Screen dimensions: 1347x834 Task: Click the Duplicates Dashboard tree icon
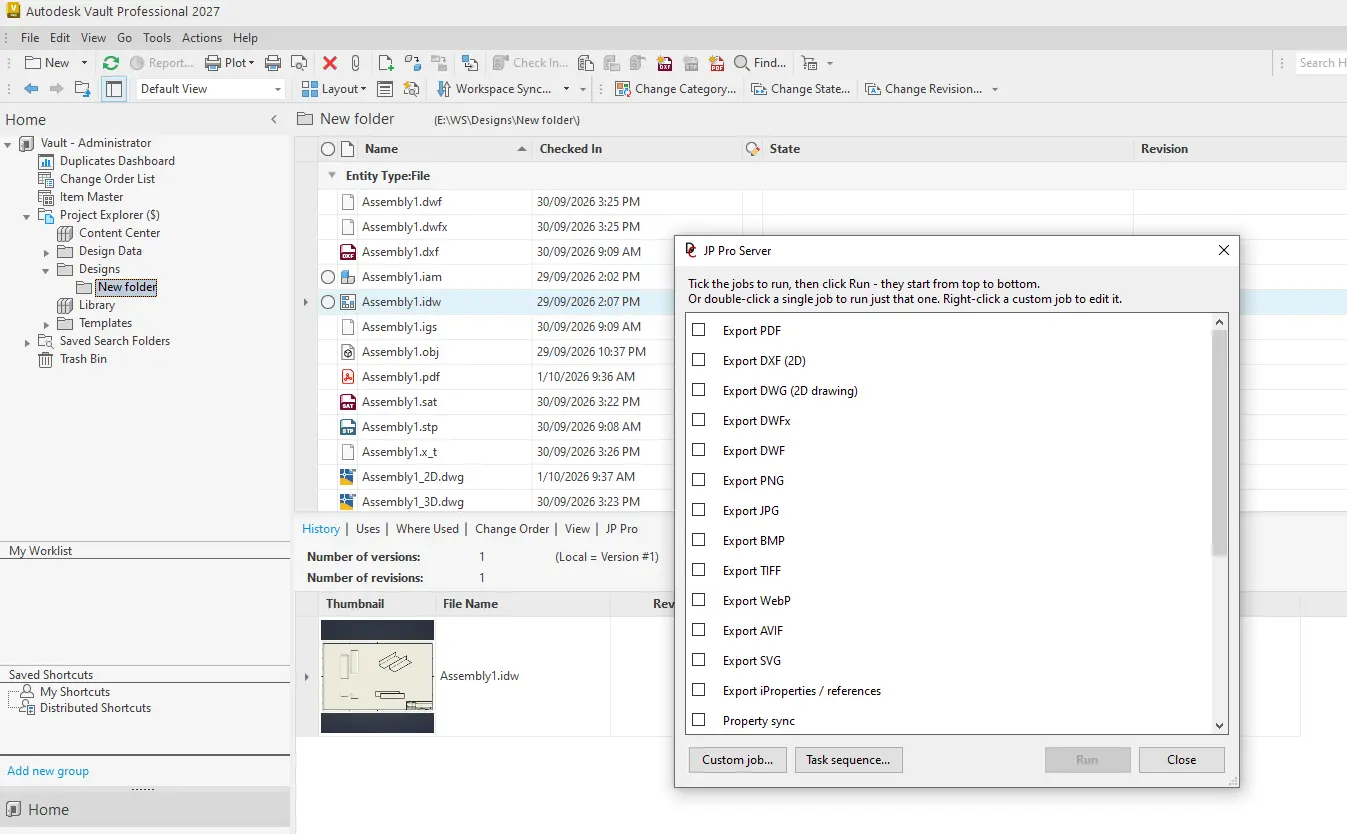[45, 161]
